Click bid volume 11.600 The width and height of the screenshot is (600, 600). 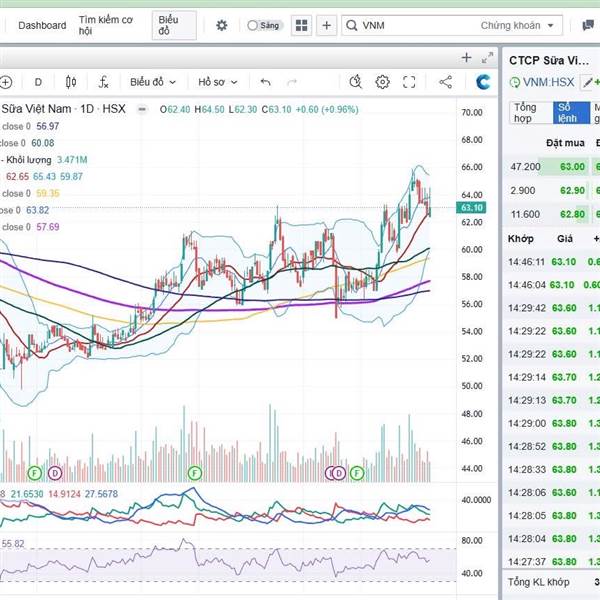point(525,214)
